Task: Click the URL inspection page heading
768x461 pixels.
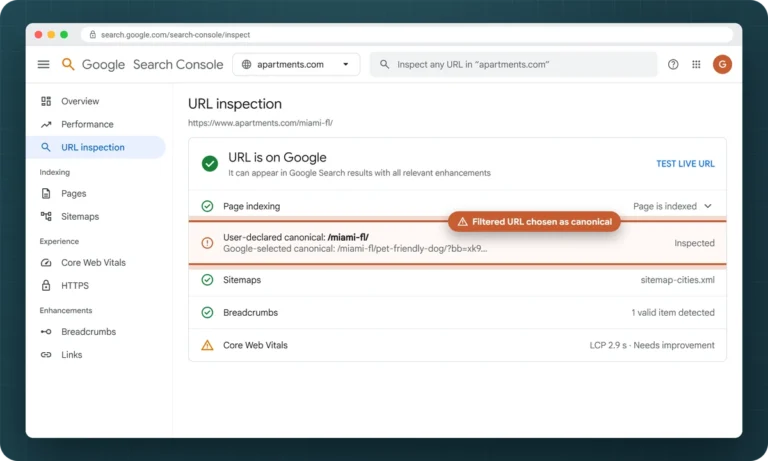Action: [x=235, y=104]
